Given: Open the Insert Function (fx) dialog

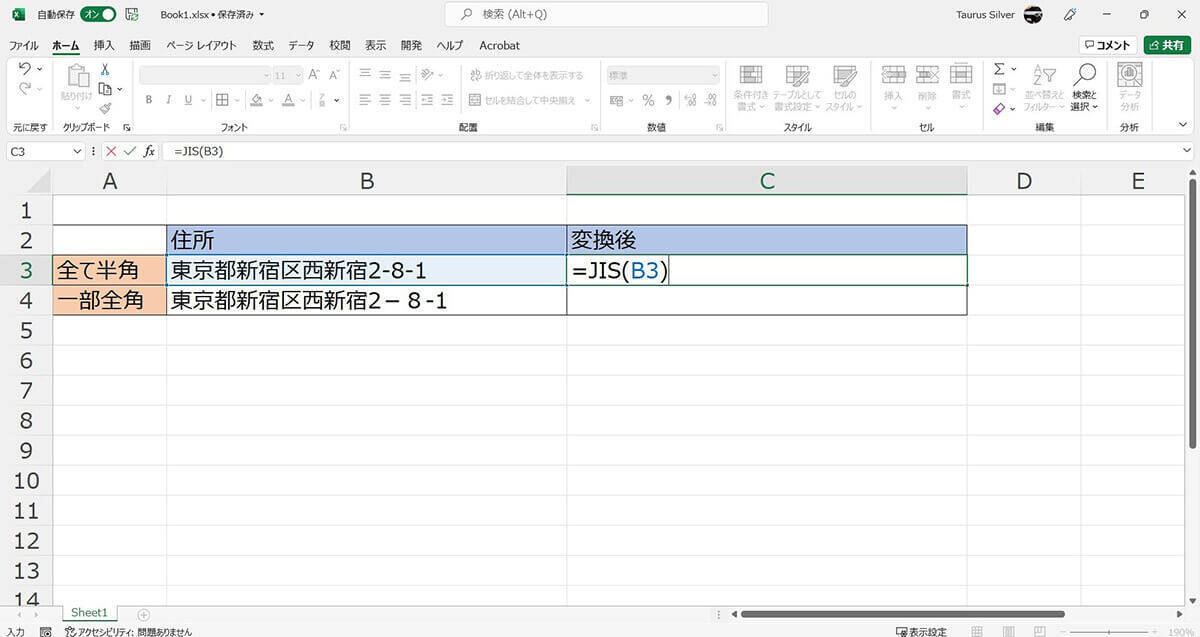Looking at the screenshot, I should 149,151.
